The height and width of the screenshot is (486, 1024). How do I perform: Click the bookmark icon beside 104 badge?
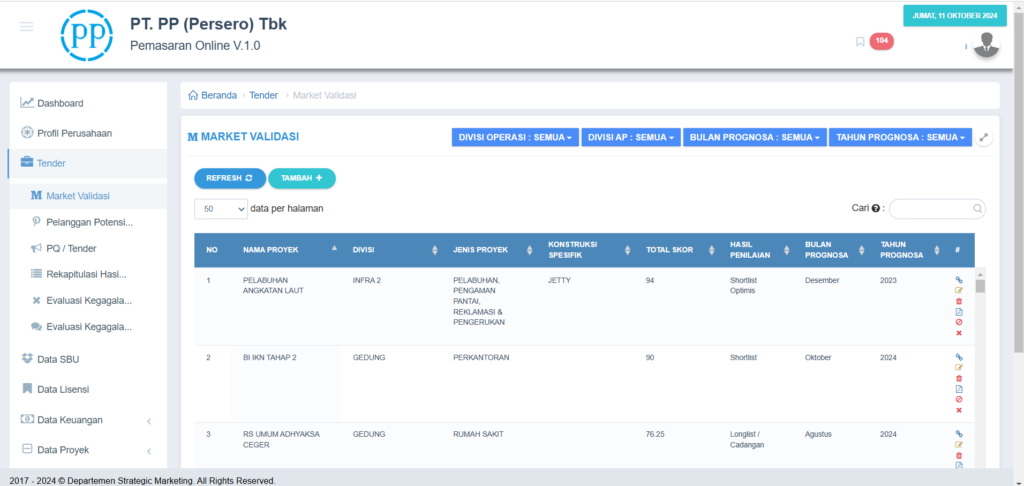[x=860, y=41]
